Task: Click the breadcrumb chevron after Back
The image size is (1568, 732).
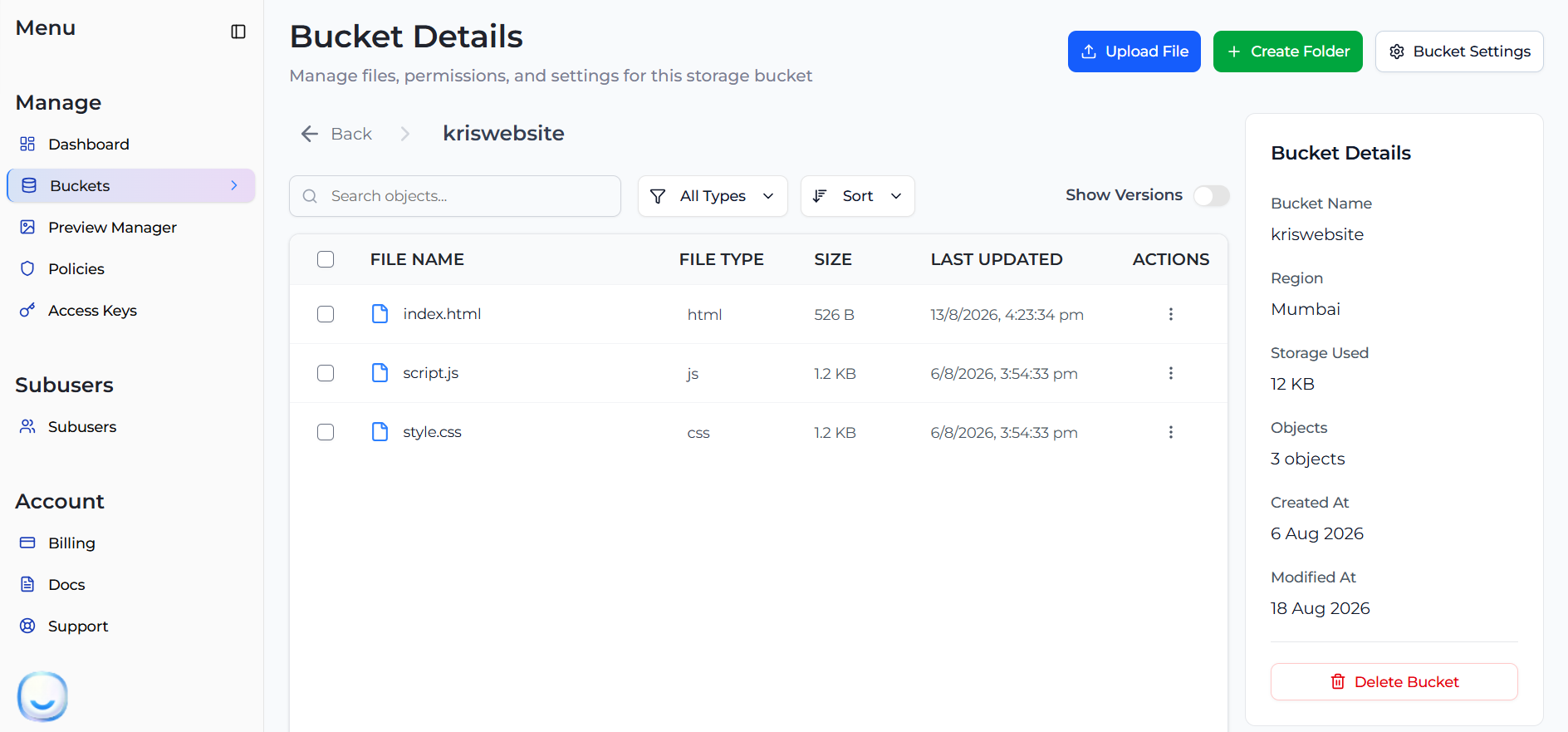Action: tap(405, 134)
